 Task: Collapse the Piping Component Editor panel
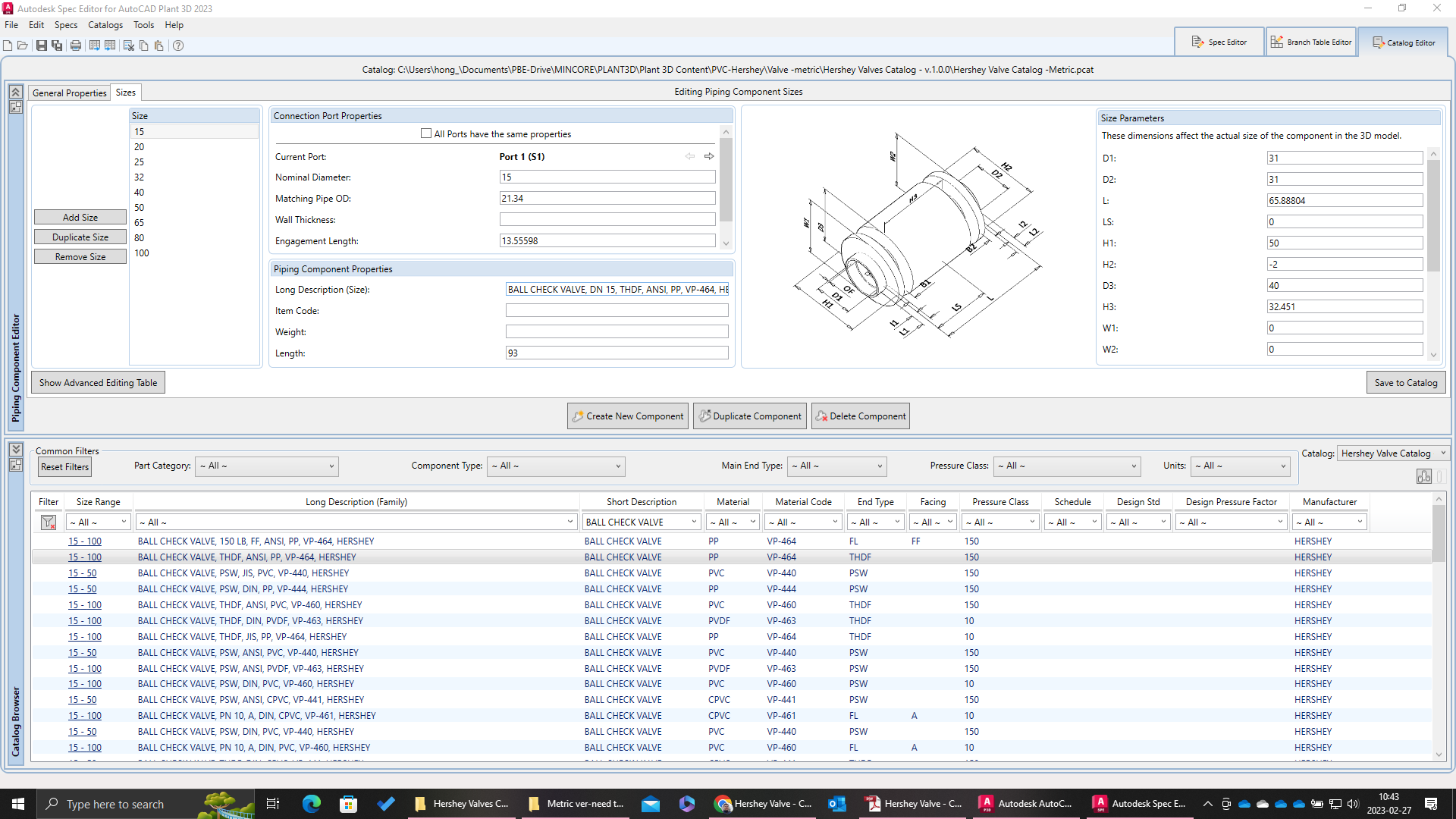15,92
